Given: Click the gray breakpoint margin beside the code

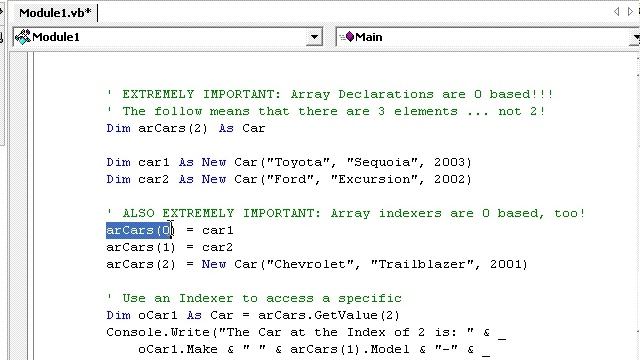Looking at the screenshot, I should pyautogui.click(x=18, y=206).
